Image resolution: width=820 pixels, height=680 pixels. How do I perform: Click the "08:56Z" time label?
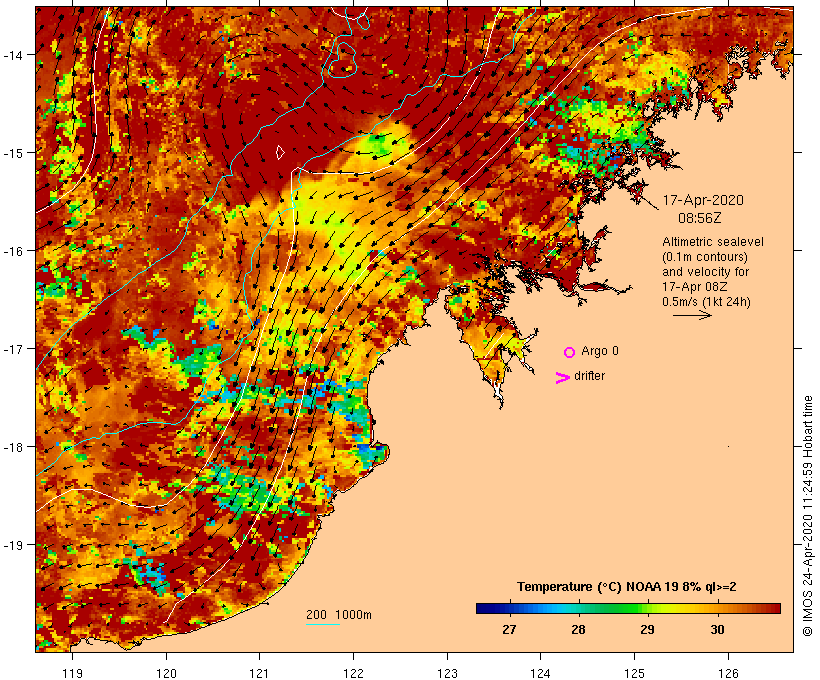pos(700,218)
